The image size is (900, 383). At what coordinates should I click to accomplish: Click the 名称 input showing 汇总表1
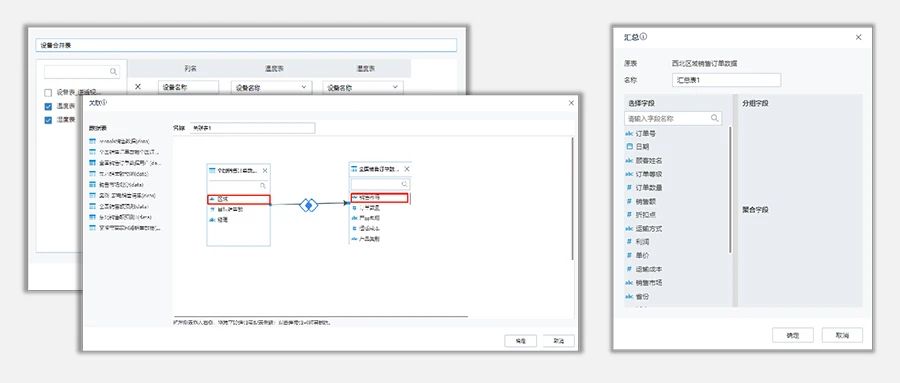click(x=726, y=80)
